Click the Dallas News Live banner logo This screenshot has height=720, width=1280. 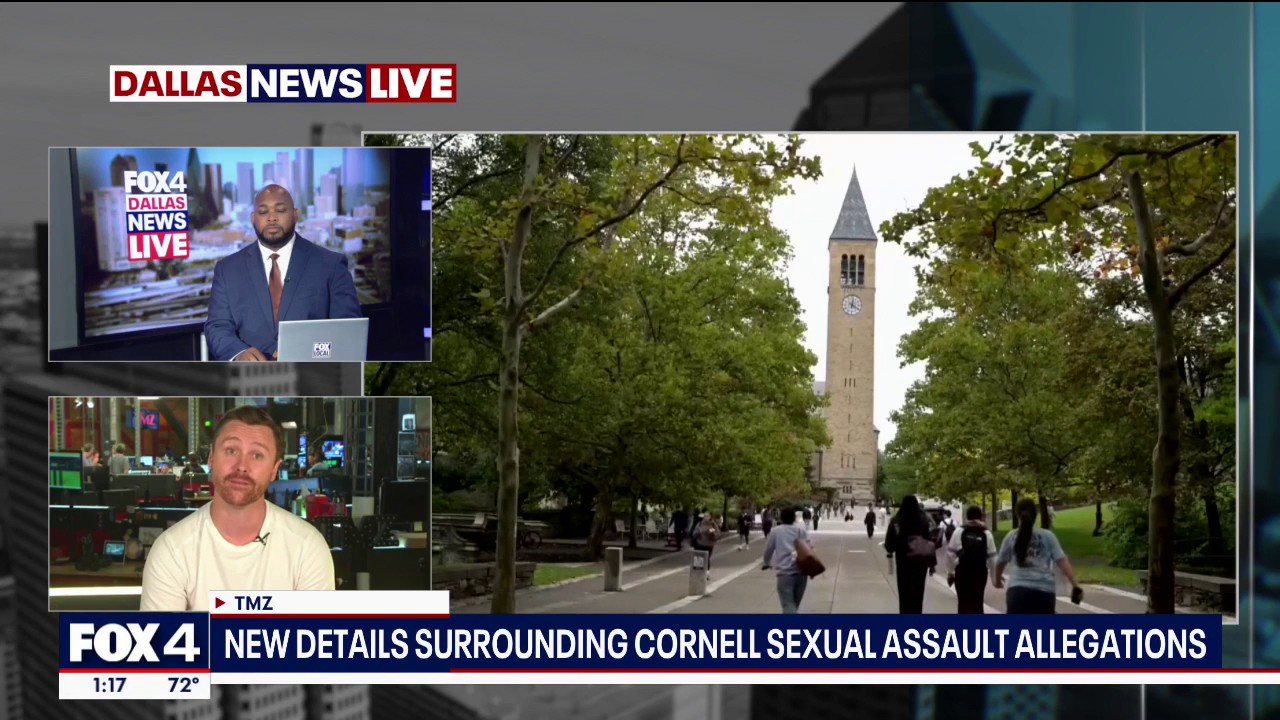click(x=283, y=84)
